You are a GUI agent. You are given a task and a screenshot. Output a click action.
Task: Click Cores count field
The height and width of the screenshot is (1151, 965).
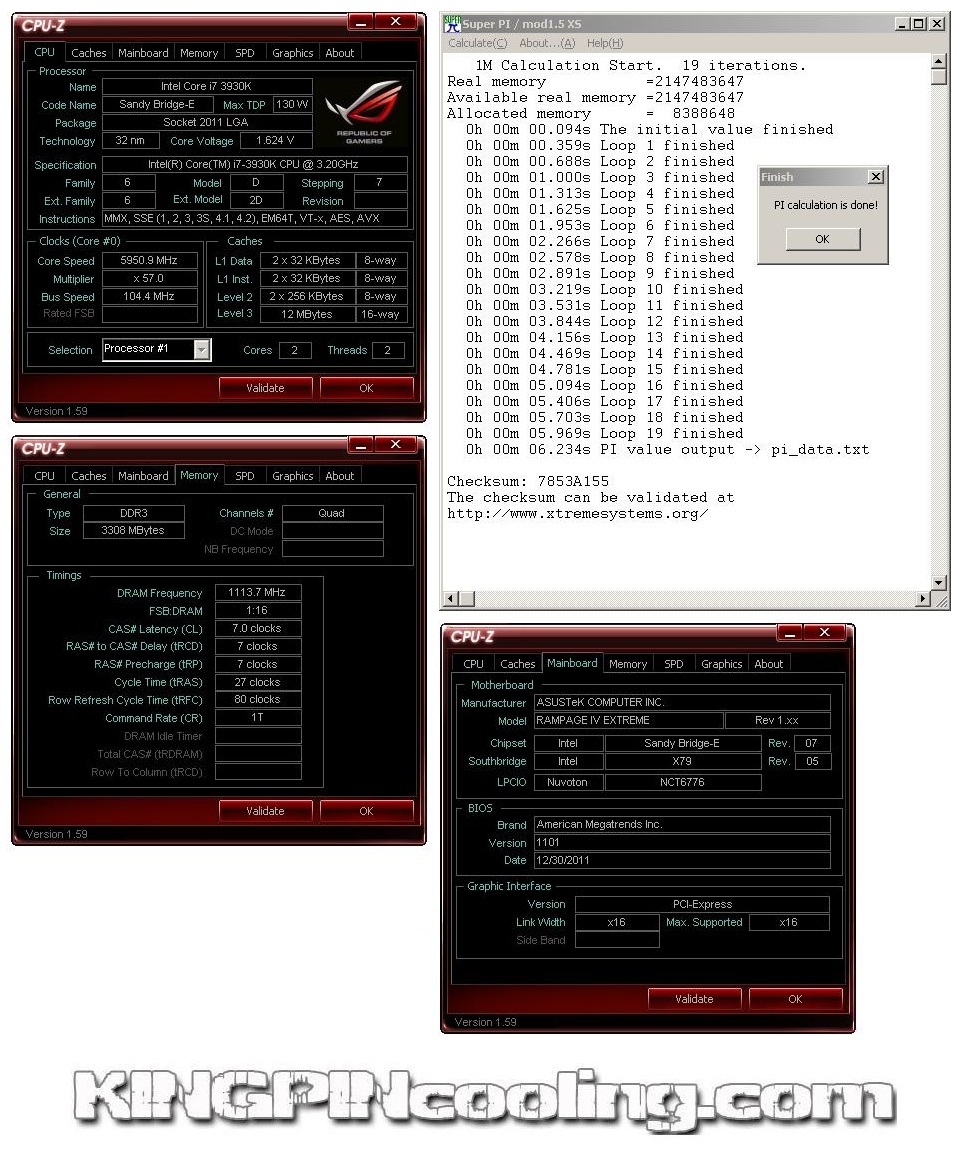(295, 350)
